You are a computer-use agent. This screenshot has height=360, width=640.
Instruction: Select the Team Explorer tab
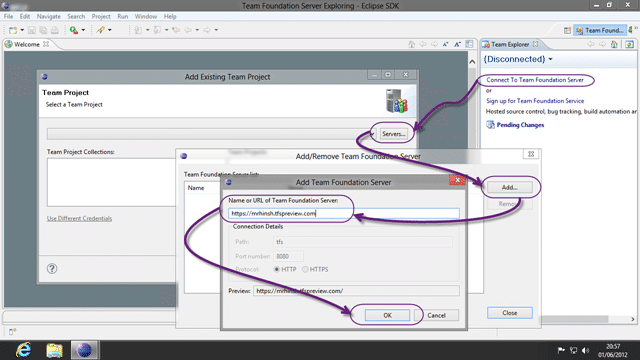tap(510, 44)
